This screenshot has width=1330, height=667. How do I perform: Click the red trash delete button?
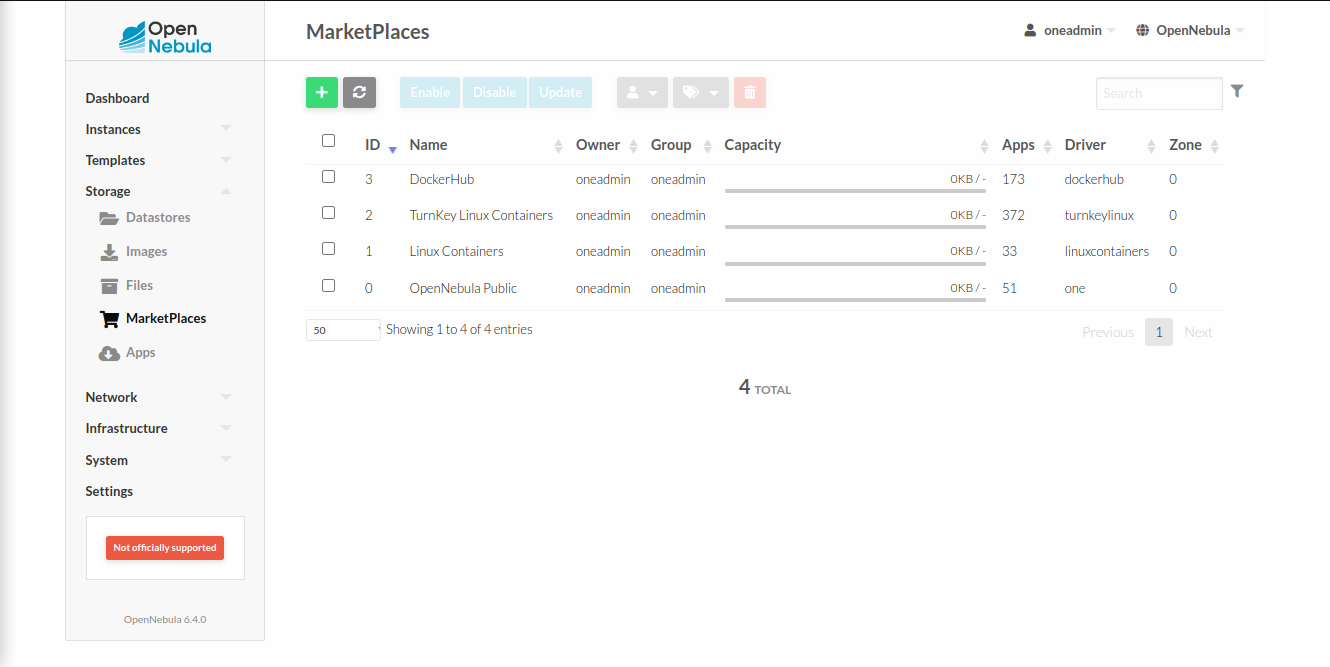[x=750, y=92]
